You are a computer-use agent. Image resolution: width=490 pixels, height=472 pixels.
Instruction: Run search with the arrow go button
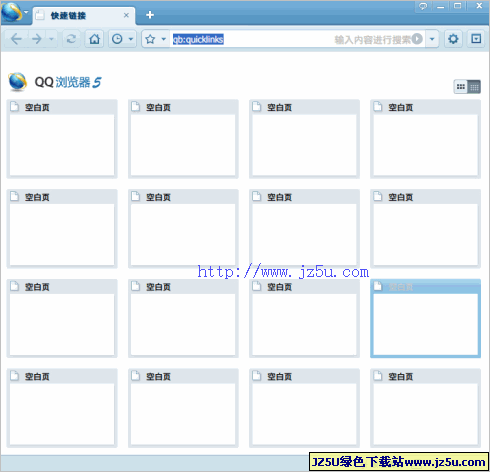(417, 39)
